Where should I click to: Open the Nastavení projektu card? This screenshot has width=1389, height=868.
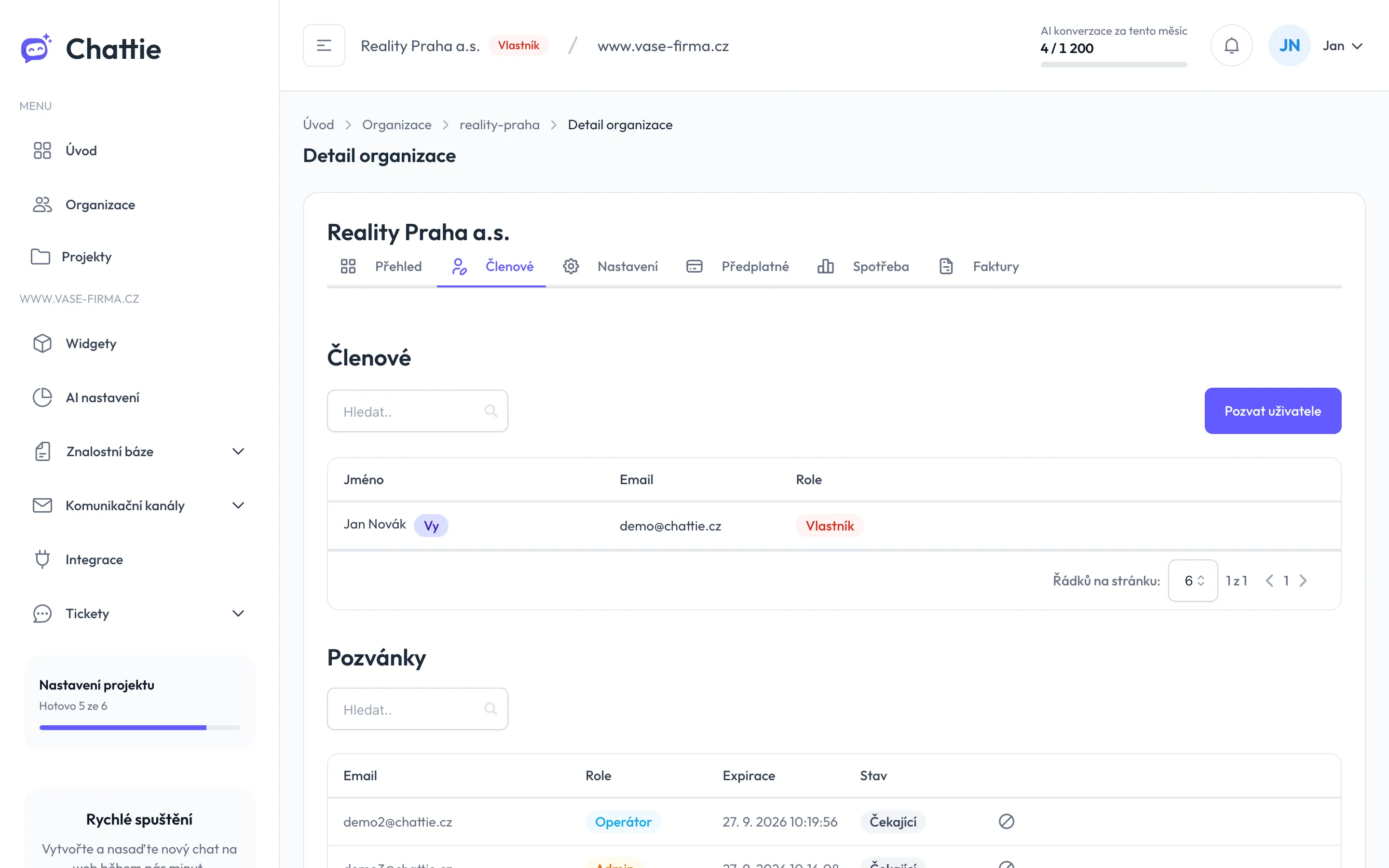(x=139, y=703)
